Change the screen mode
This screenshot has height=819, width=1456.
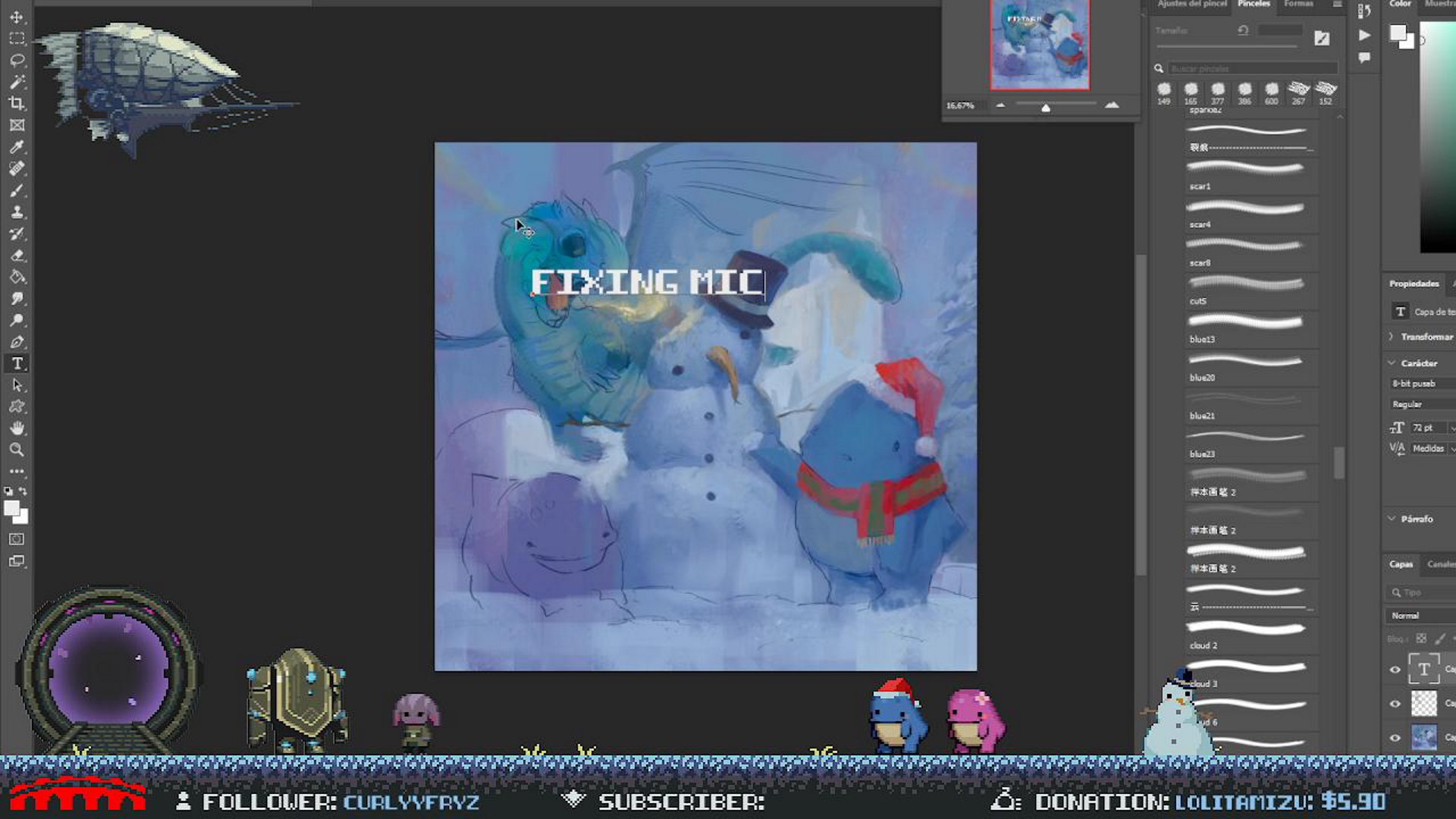tap(17, 562)
